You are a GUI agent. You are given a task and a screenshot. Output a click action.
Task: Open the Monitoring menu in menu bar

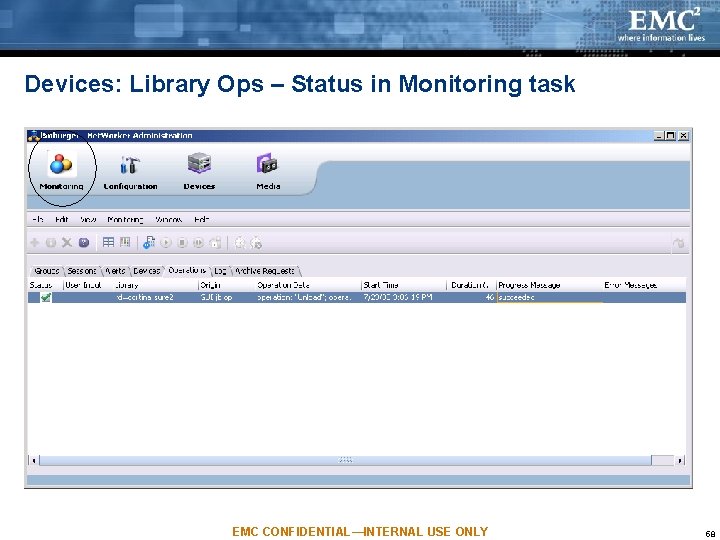(125, 219)
